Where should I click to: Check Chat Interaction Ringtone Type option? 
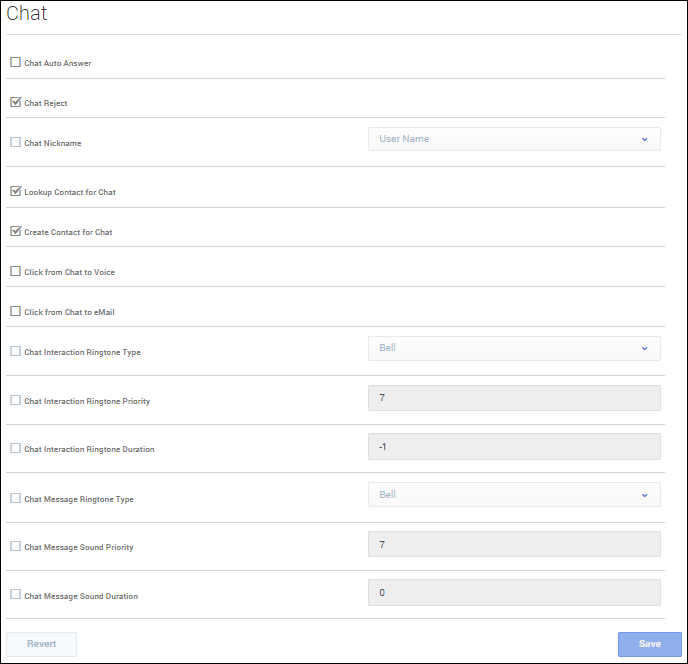point(15,351)
